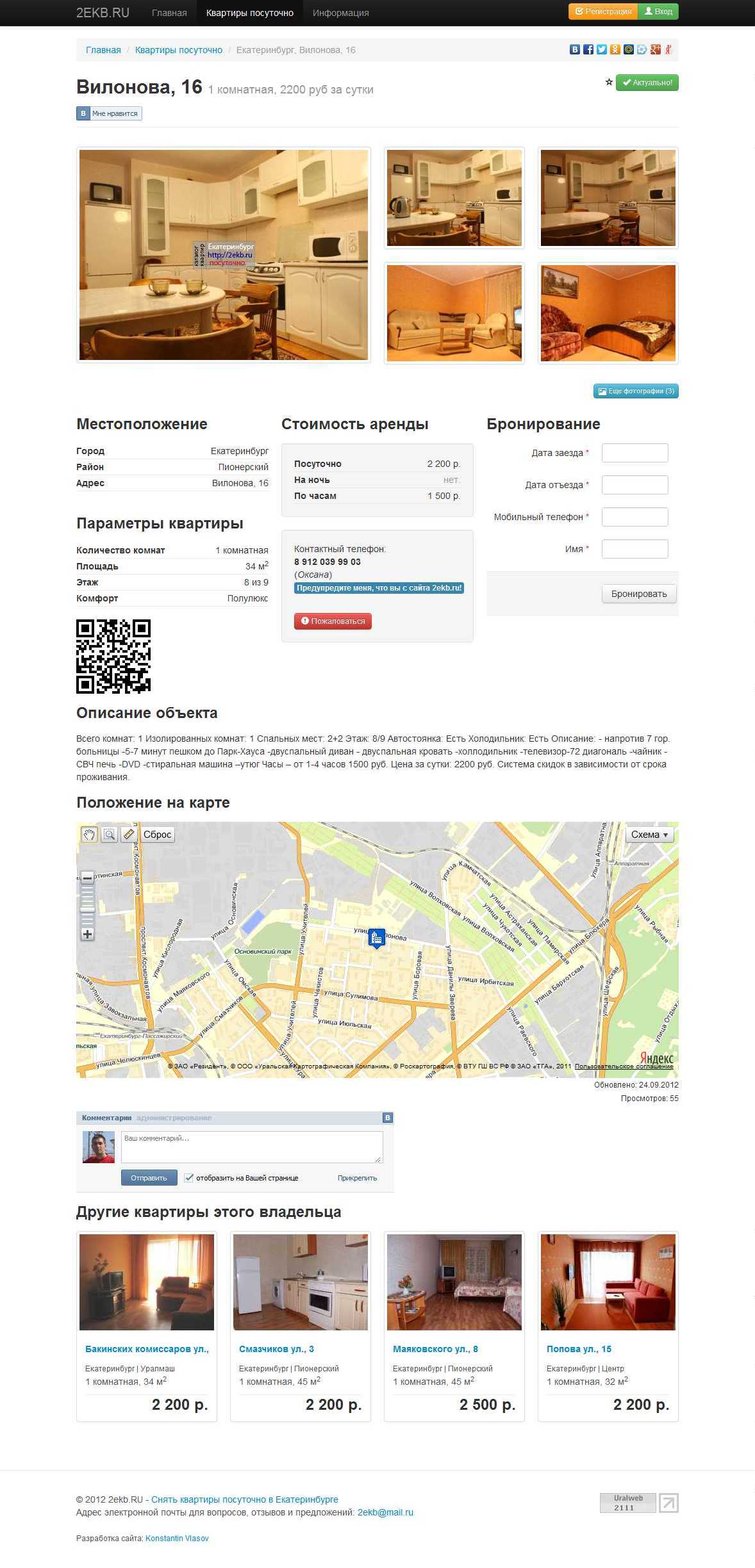The height and width of the screenshot is (1568, 755).
Task: Share the listing on Odnoklassniki
Action: 615,49
